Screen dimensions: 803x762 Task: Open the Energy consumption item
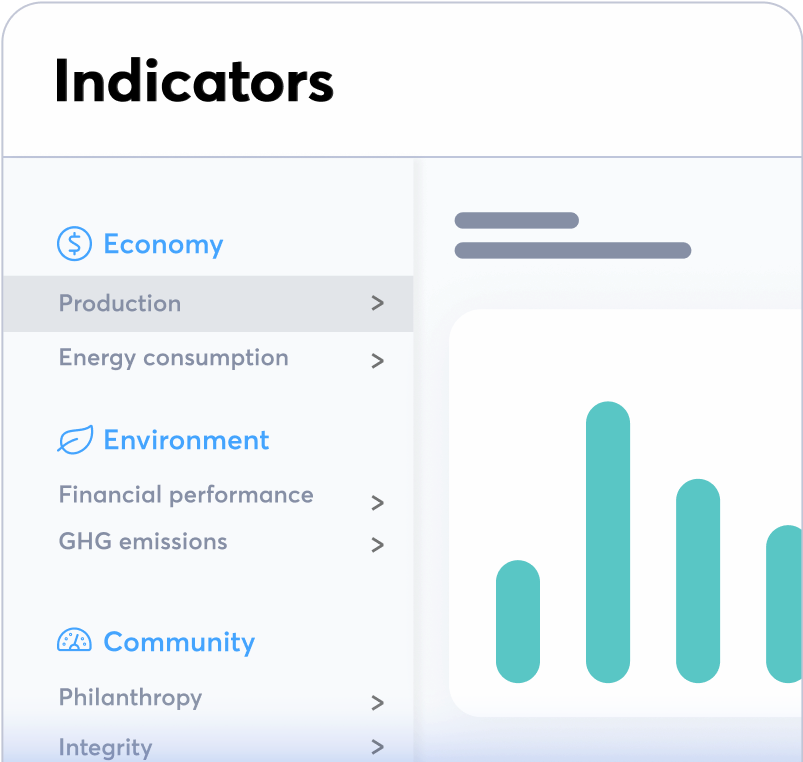173,358
